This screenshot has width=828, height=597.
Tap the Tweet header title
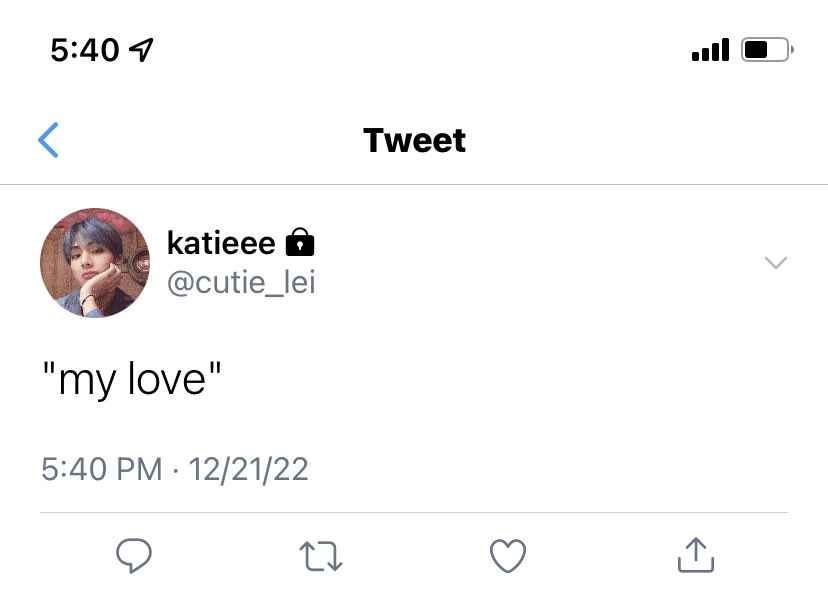pyautogui.click(x=415, y=140)
